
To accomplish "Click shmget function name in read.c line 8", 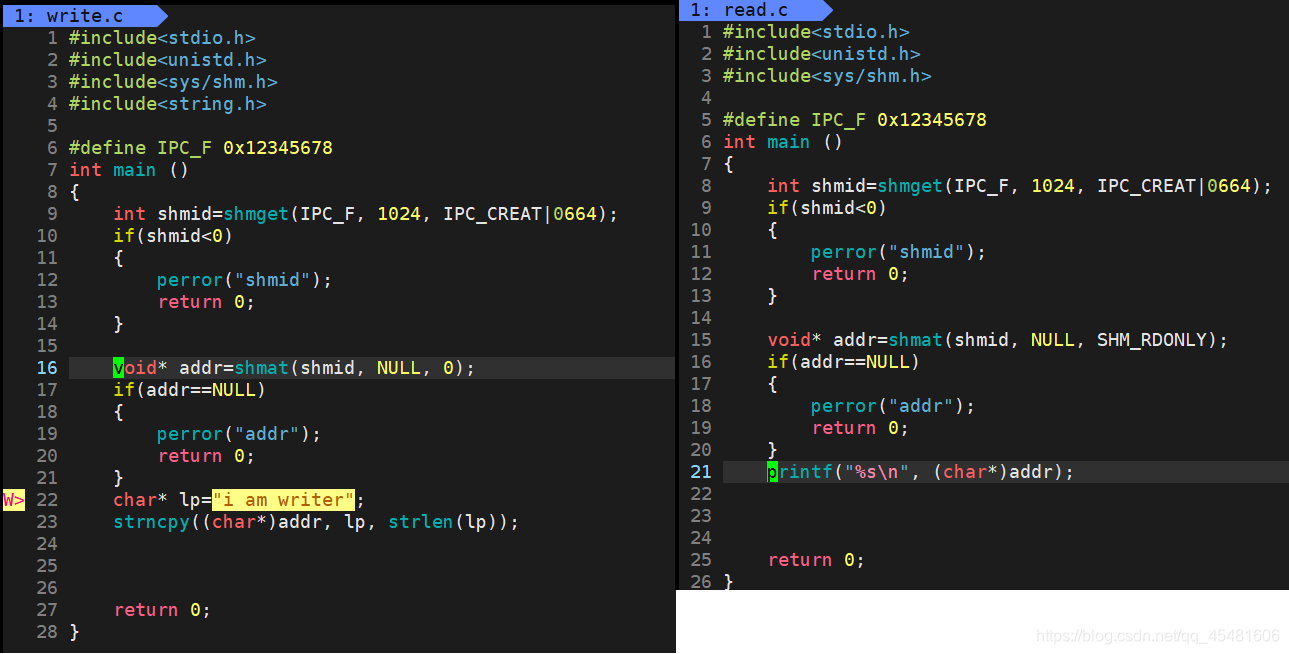I will pos(910,186).
